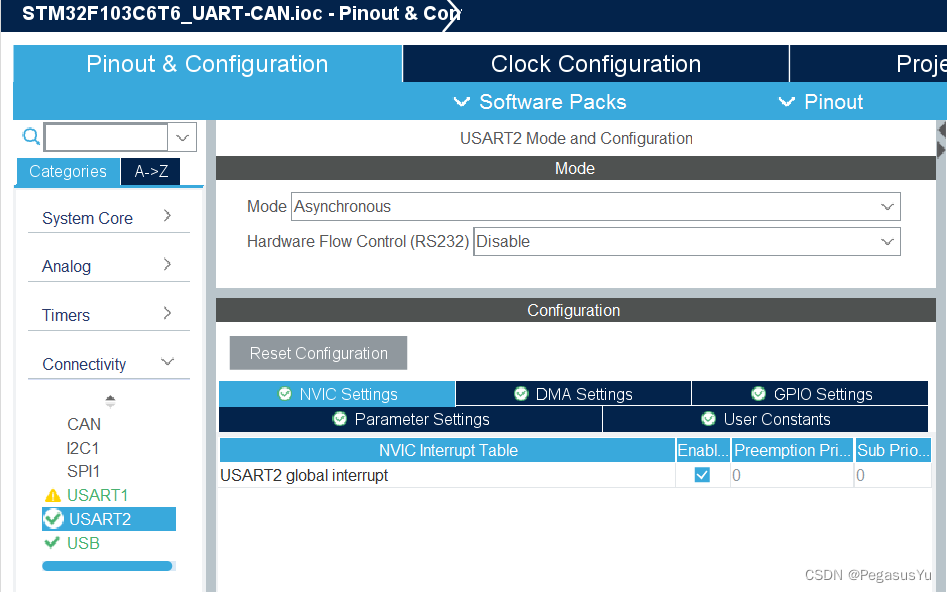Click the Parameter Settings tab status icon

click(x=339, y=419)
